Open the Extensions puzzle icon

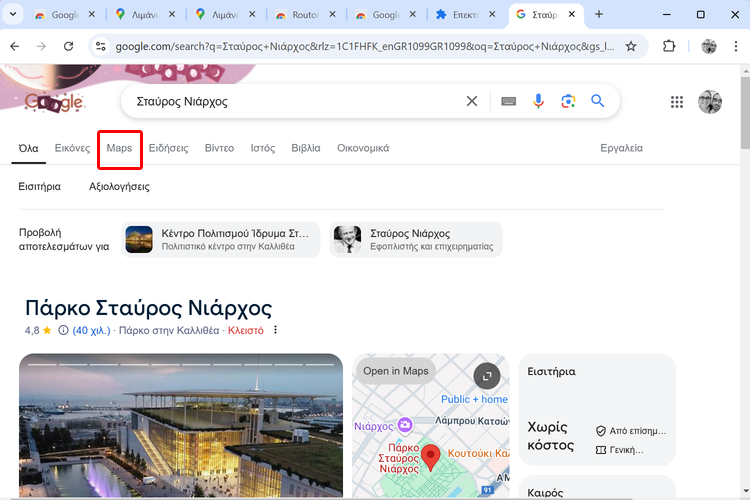point(669,46)
